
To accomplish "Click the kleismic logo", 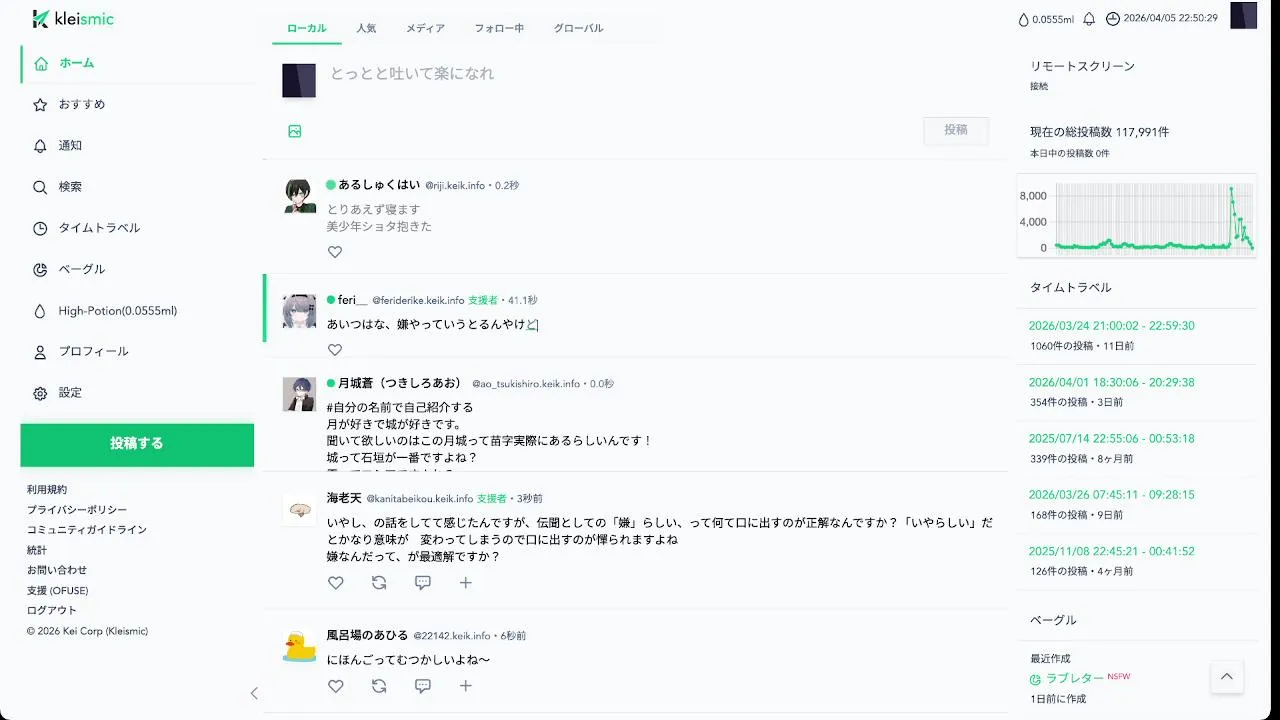I will tap(73, 19).
